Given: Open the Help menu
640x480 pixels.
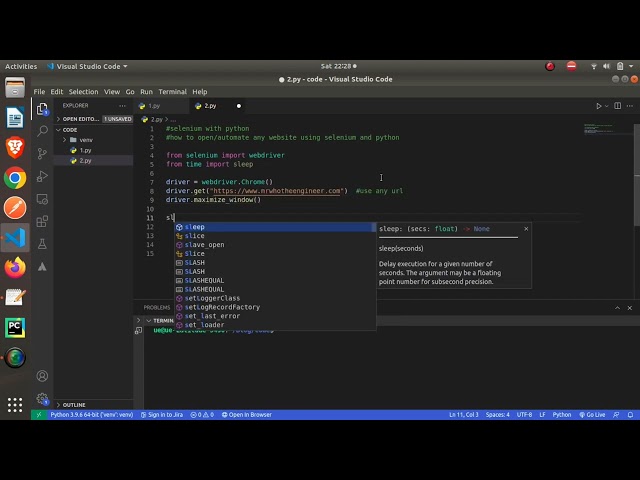Looking at the screenshot, I should coord(200,92).
